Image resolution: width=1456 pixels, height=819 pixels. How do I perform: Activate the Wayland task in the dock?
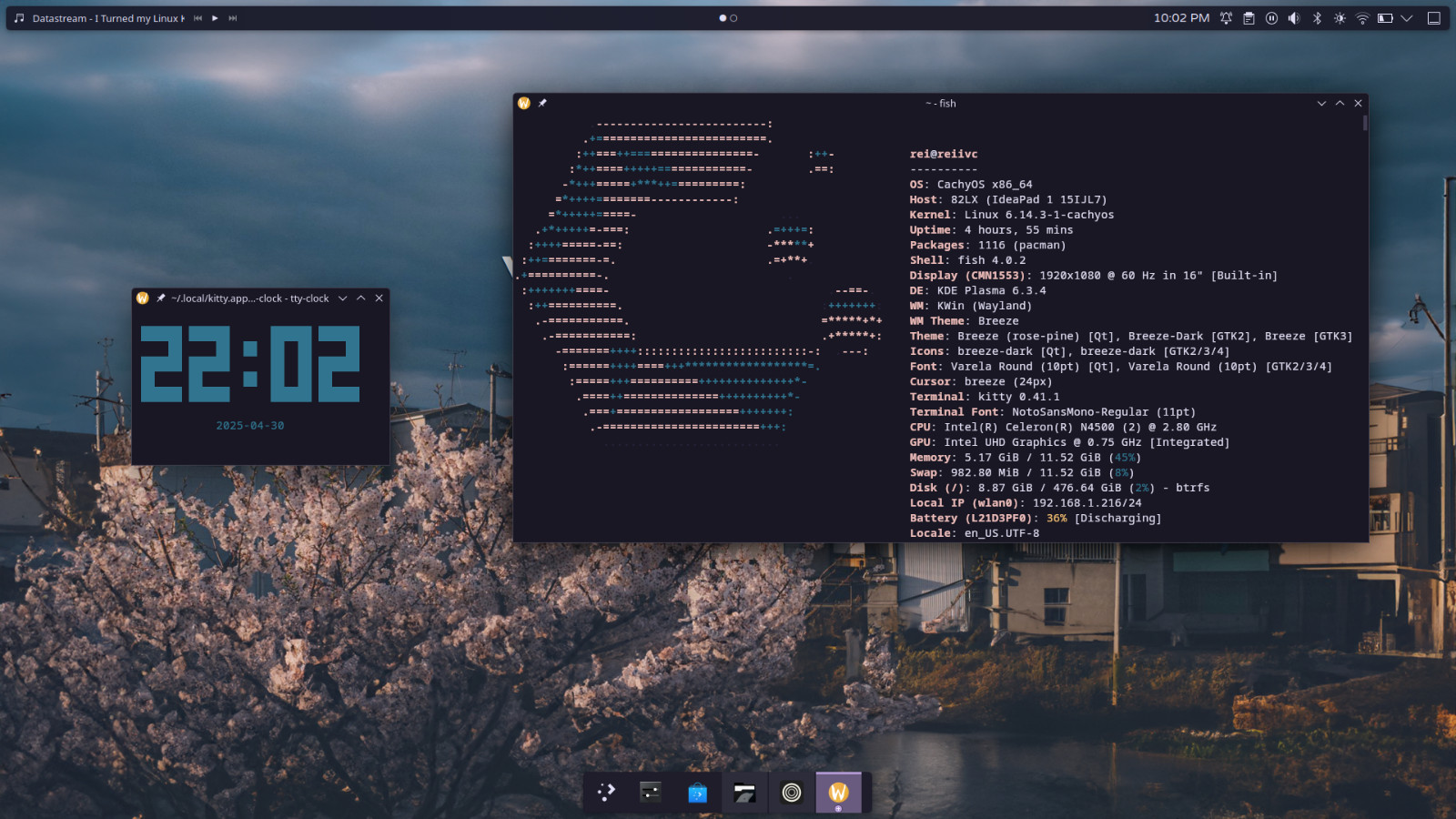(838, 793)
